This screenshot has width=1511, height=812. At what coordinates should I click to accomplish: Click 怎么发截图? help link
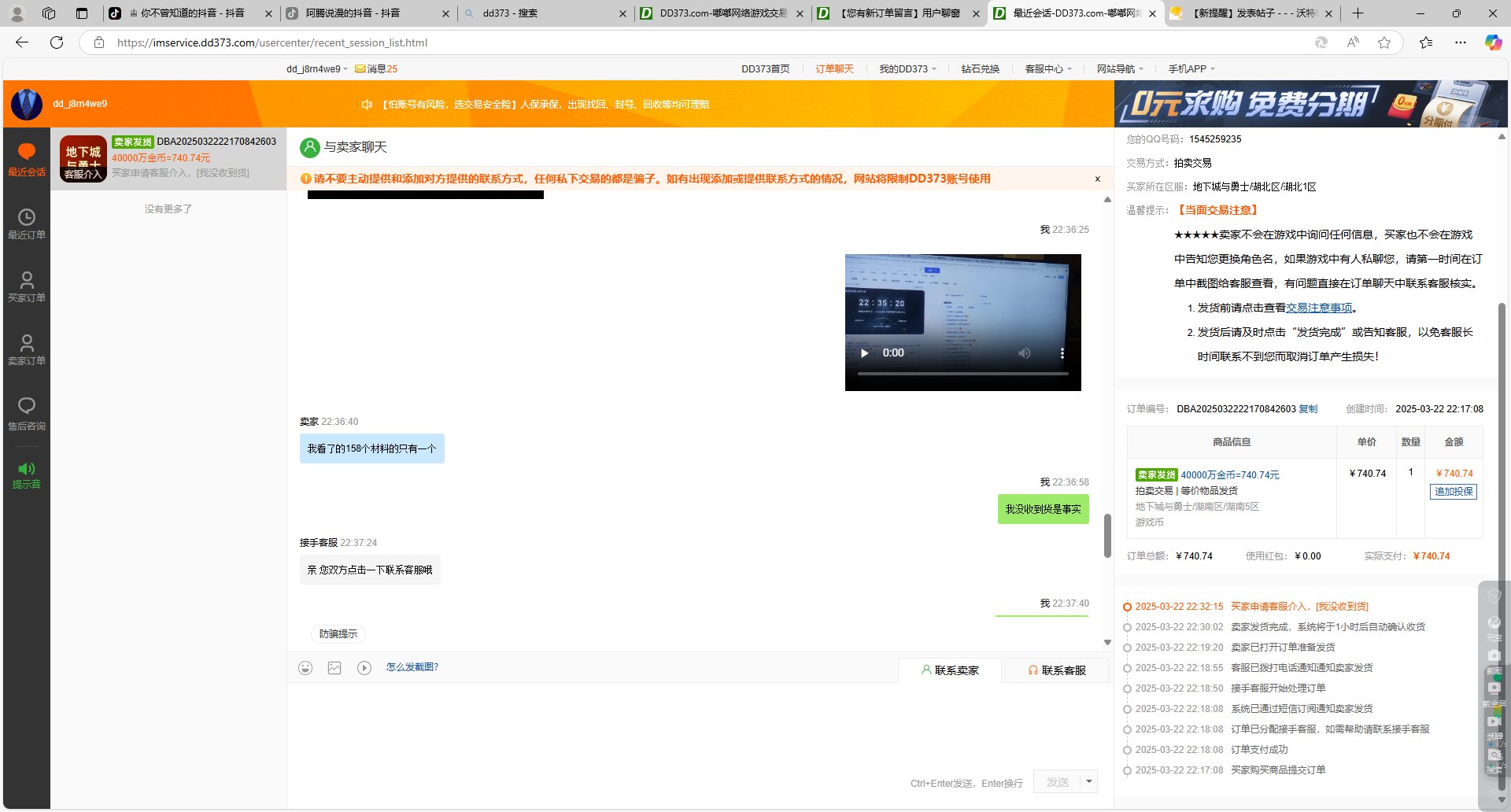412,667
